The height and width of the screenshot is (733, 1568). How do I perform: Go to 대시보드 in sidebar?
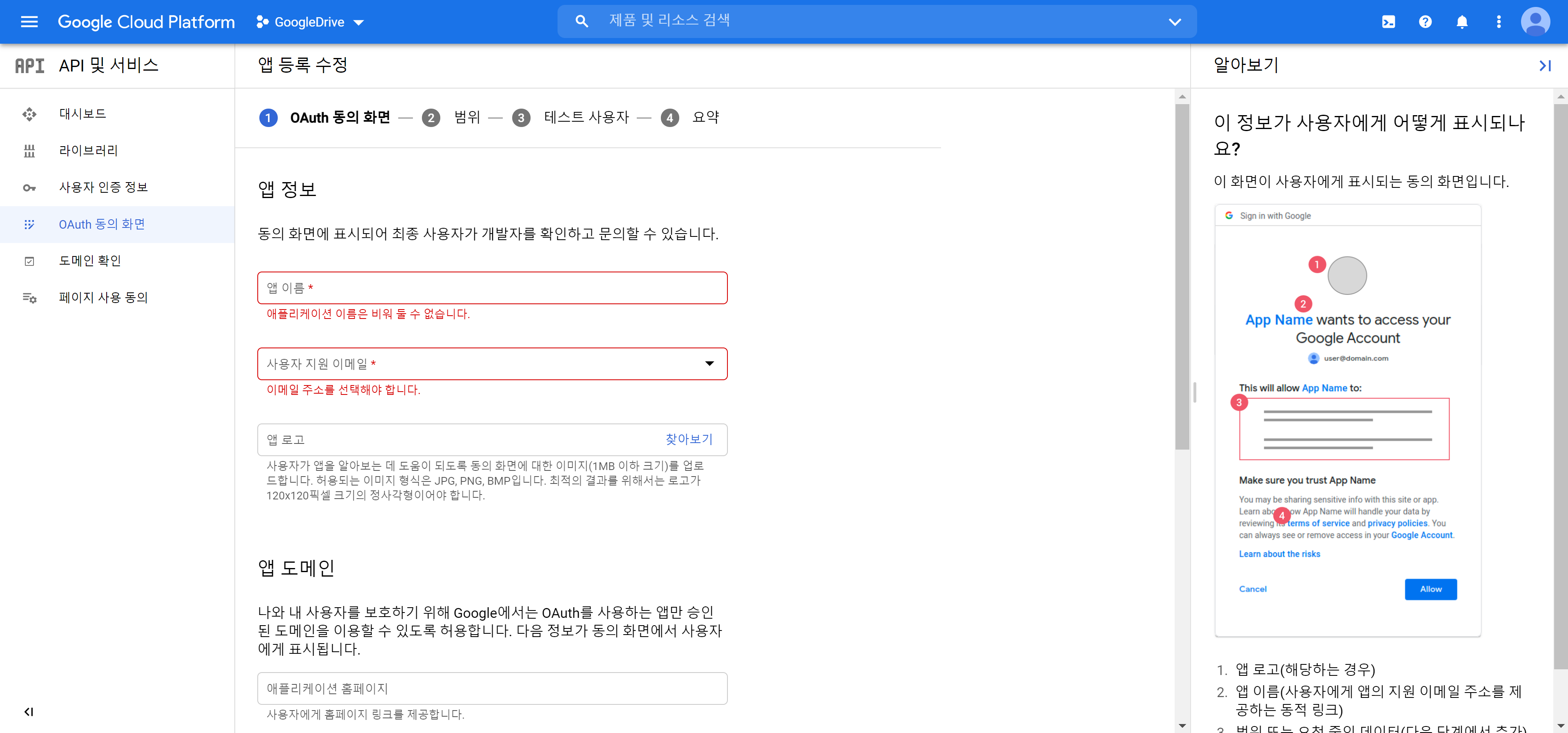point(82,114)
